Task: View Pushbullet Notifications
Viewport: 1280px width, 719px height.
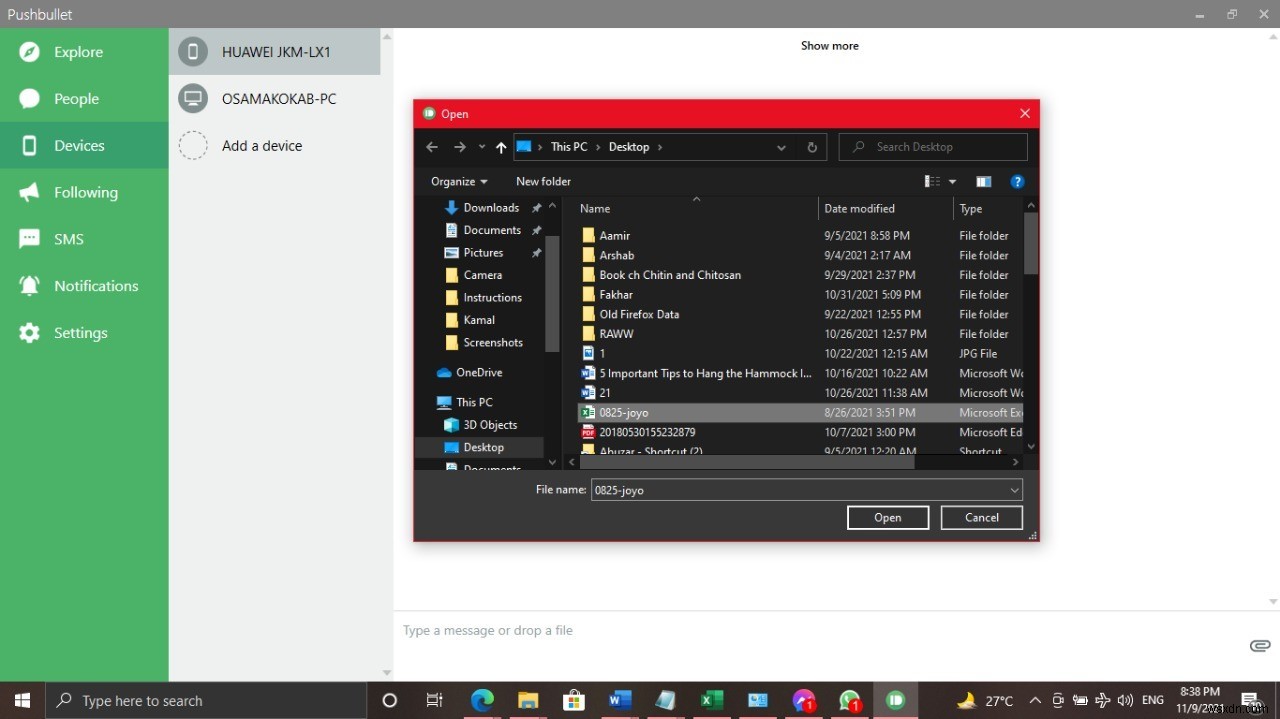Action: (97, 285)
